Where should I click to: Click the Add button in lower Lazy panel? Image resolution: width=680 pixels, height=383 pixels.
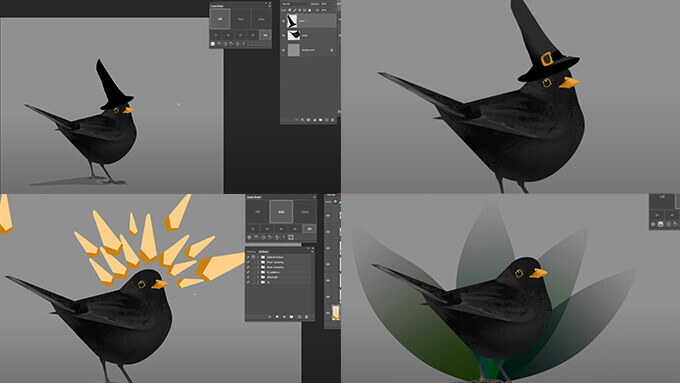pos(281,212)
